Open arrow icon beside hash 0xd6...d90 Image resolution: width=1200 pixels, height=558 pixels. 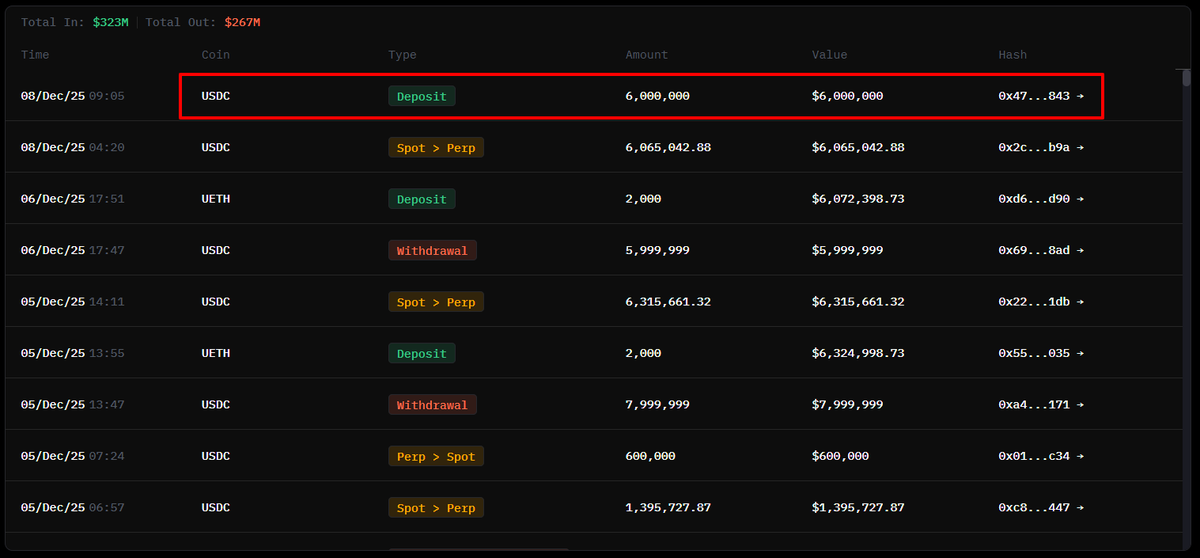click(x=1080, y=199)
